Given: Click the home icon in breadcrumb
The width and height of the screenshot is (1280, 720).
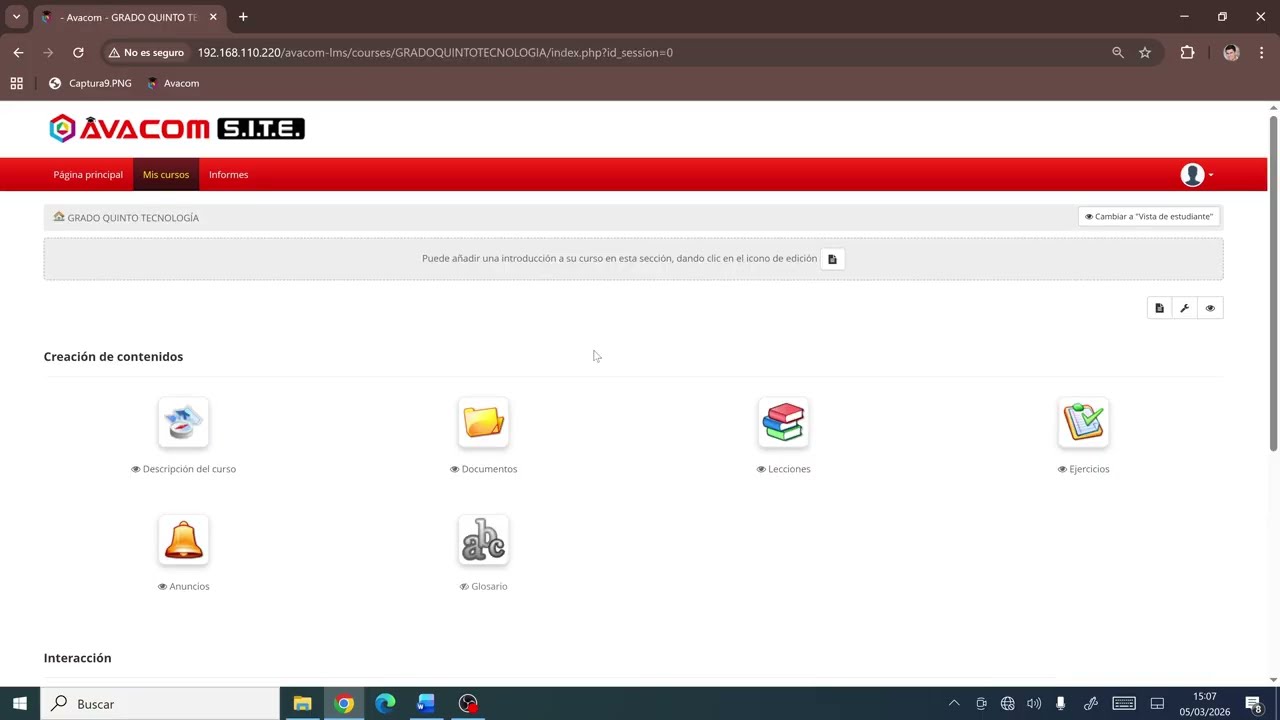Looking at the screenshot, I should click(59, 217).
